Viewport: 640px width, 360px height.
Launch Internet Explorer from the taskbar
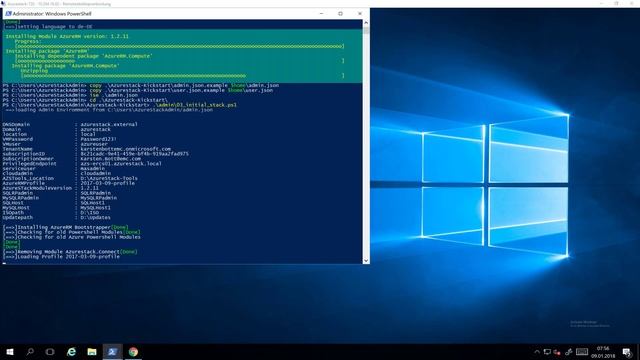tap(71, 352)
